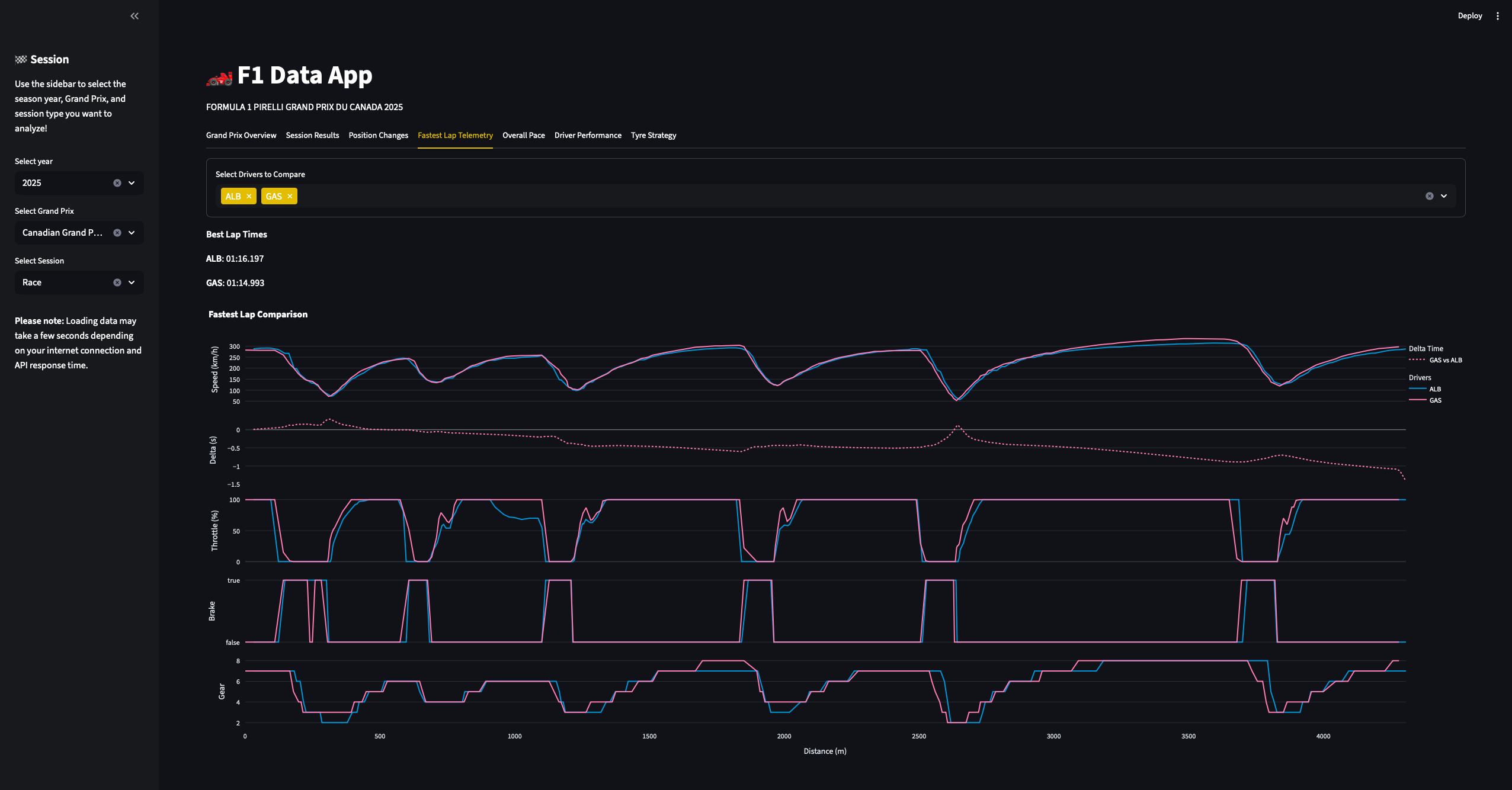Click the Best Lap Times heading
Screen dimensions: 1512x790
[x=236, y=235]
